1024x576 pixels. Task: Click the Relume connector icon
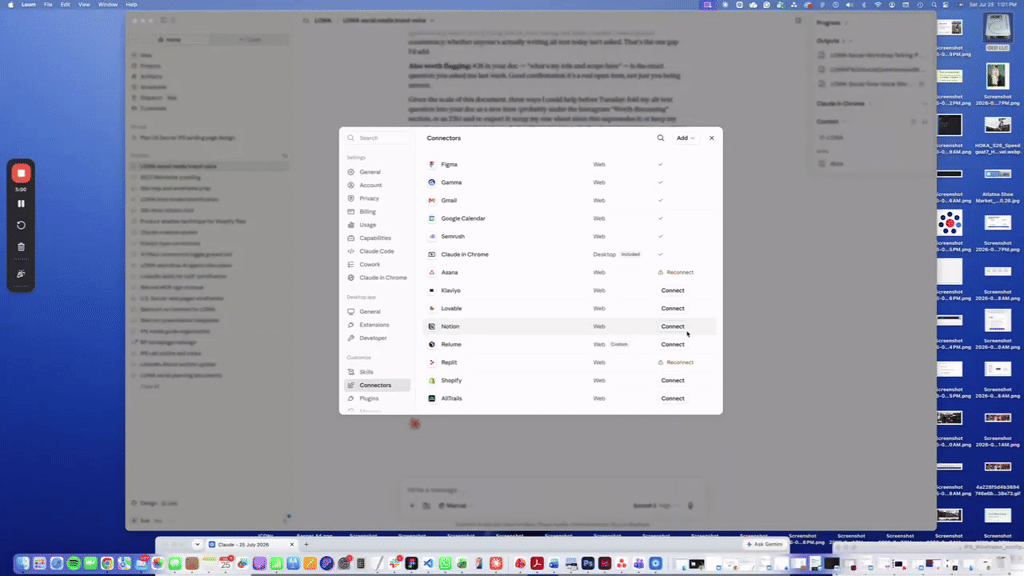pos(432,344)
